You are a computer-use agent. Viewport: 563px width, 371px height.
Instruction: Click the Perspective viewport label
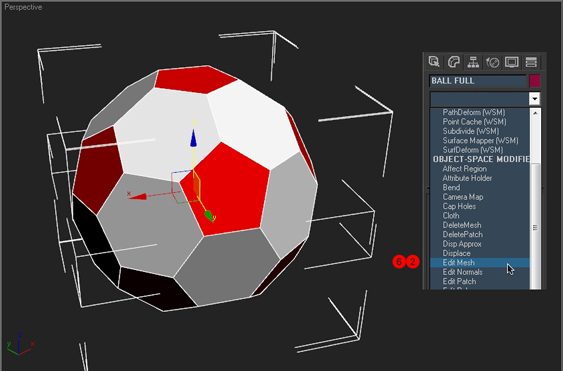click(x=23, y=7)
